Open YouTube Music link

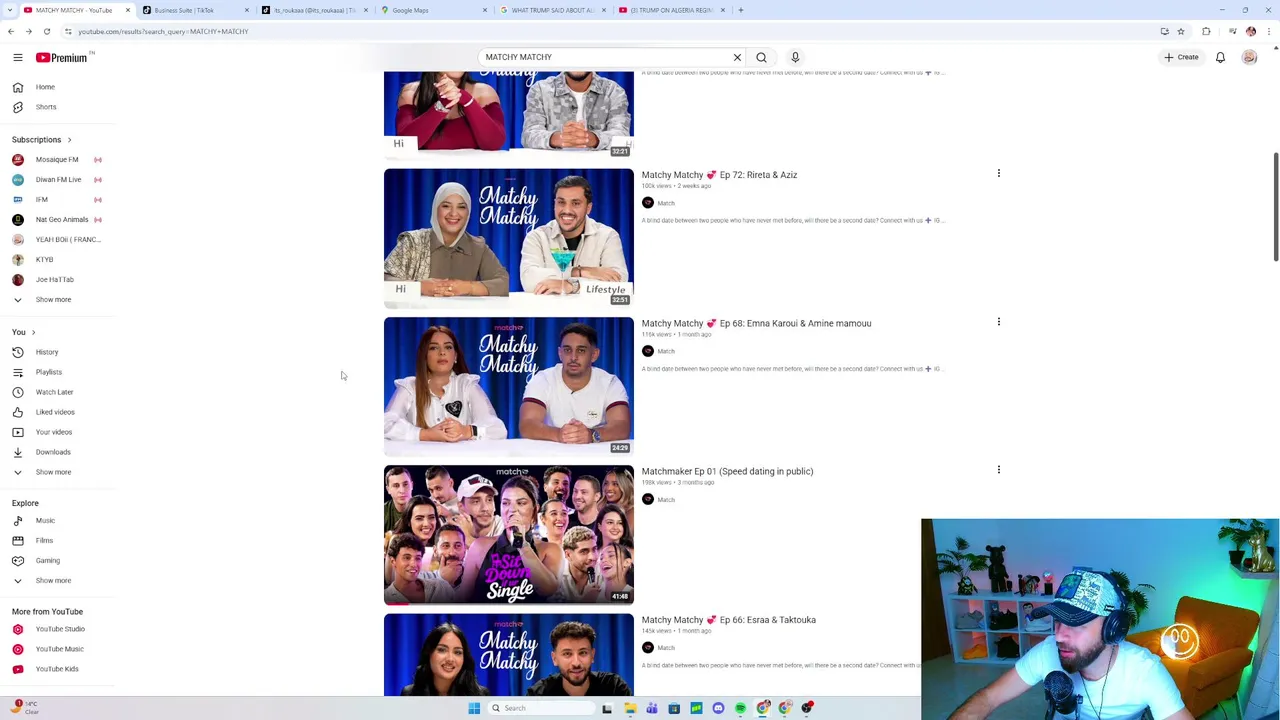[x=59, y=649]
